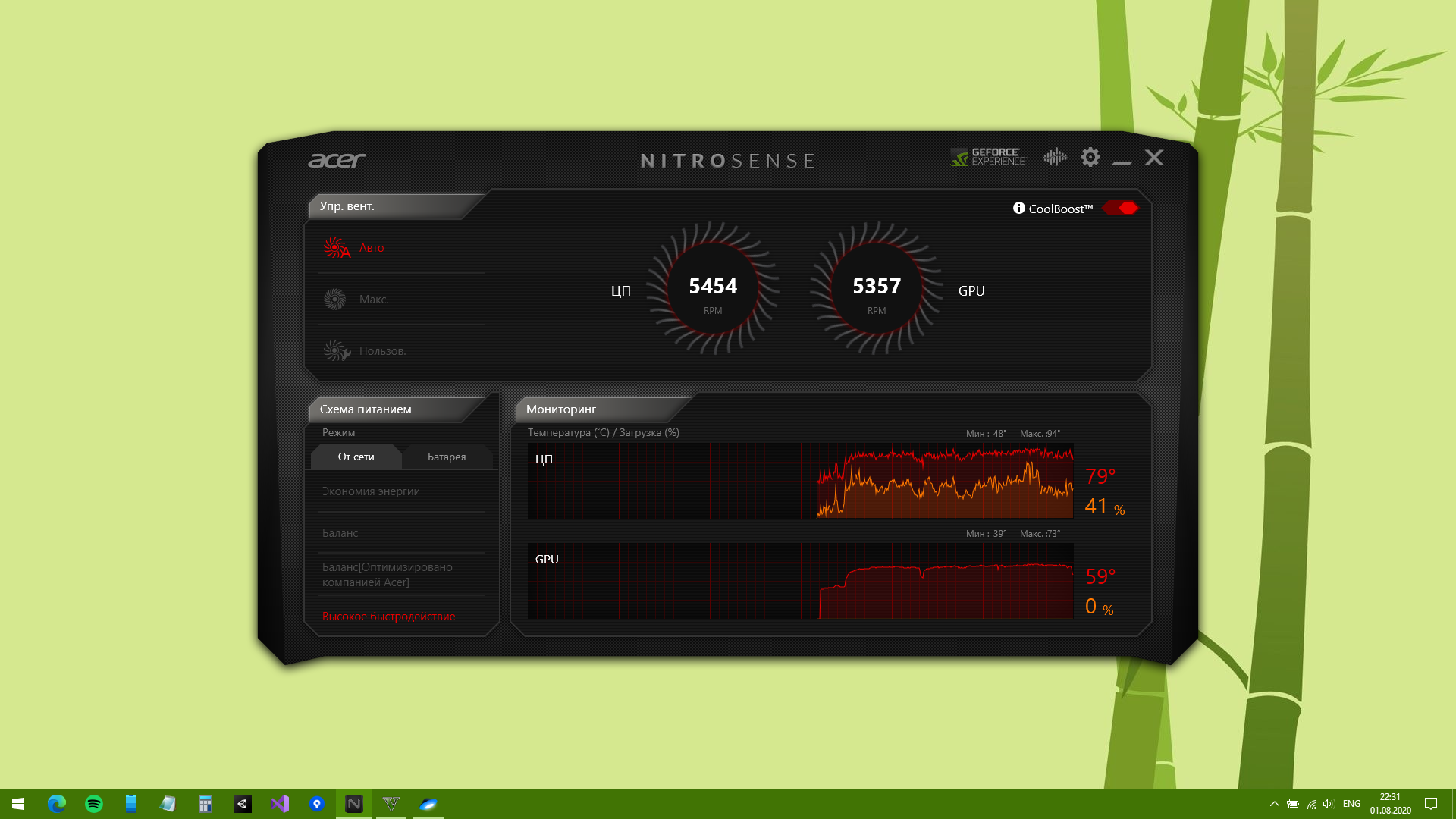This screenshot has width=1456, height=819.
Task: Choose Экономия энергии power plan
Action: coord(371,491)
